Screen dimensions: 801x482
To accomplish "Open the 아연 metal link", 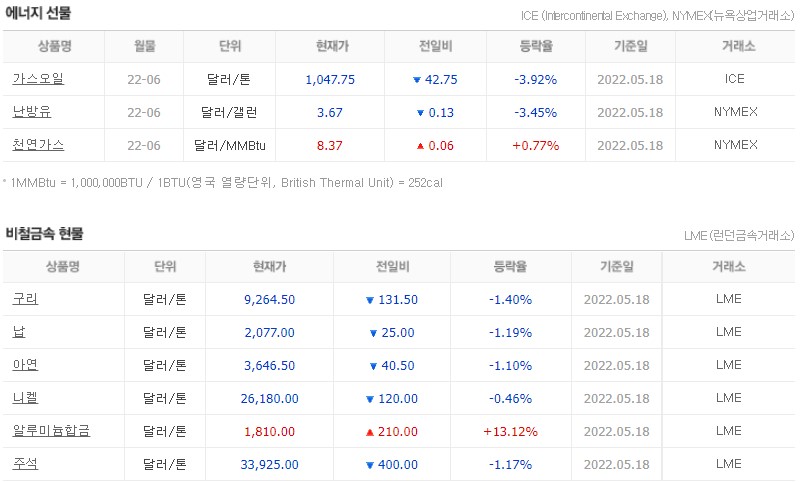I will (25, 365).
